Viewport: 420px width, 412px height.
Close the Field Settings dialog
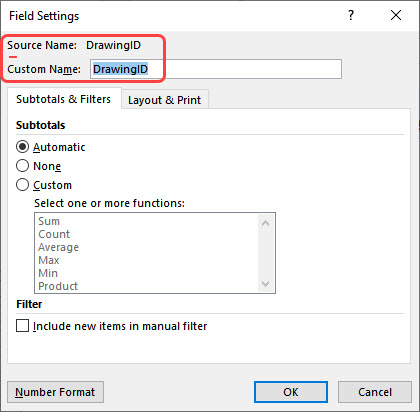point(396,15)
